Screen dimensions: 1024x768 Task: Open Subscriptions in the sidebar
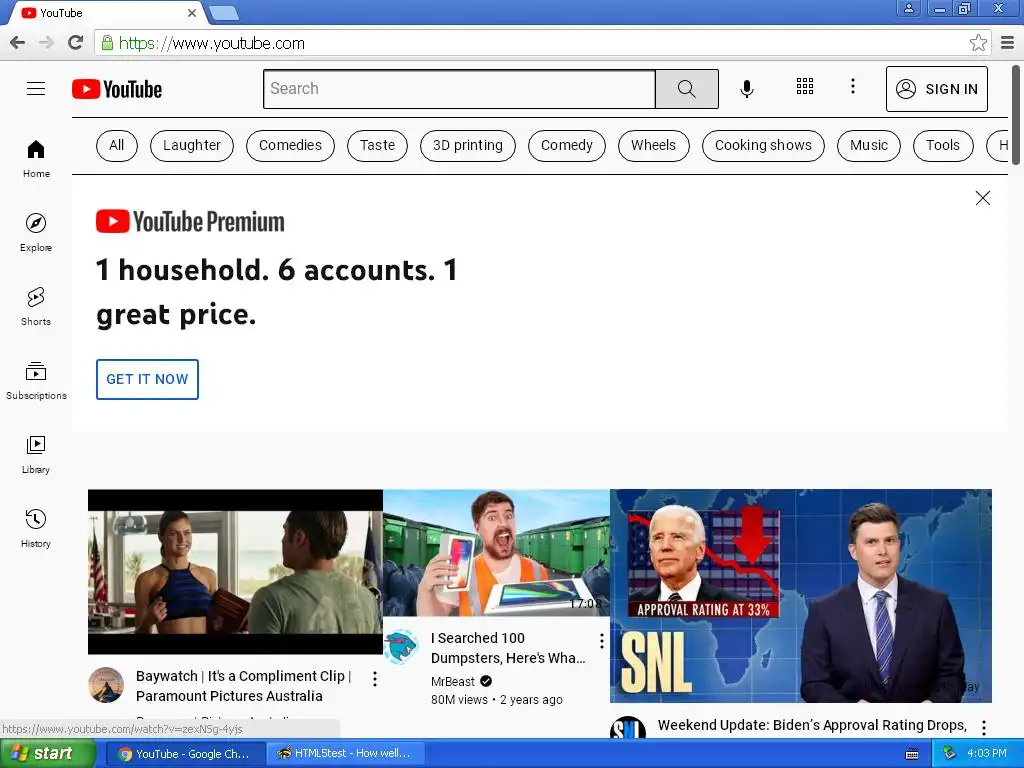(36, 381)
